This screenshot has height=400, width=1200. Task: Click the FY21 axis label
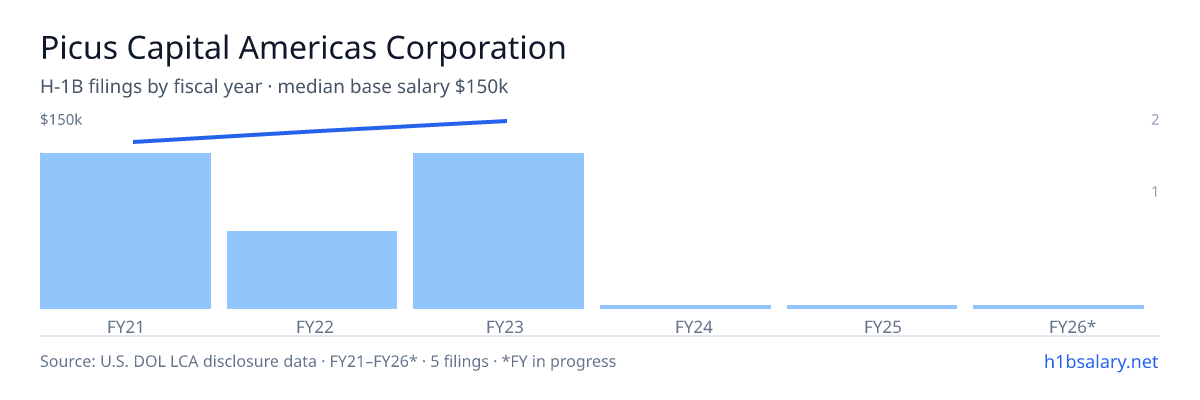point(125,326)
